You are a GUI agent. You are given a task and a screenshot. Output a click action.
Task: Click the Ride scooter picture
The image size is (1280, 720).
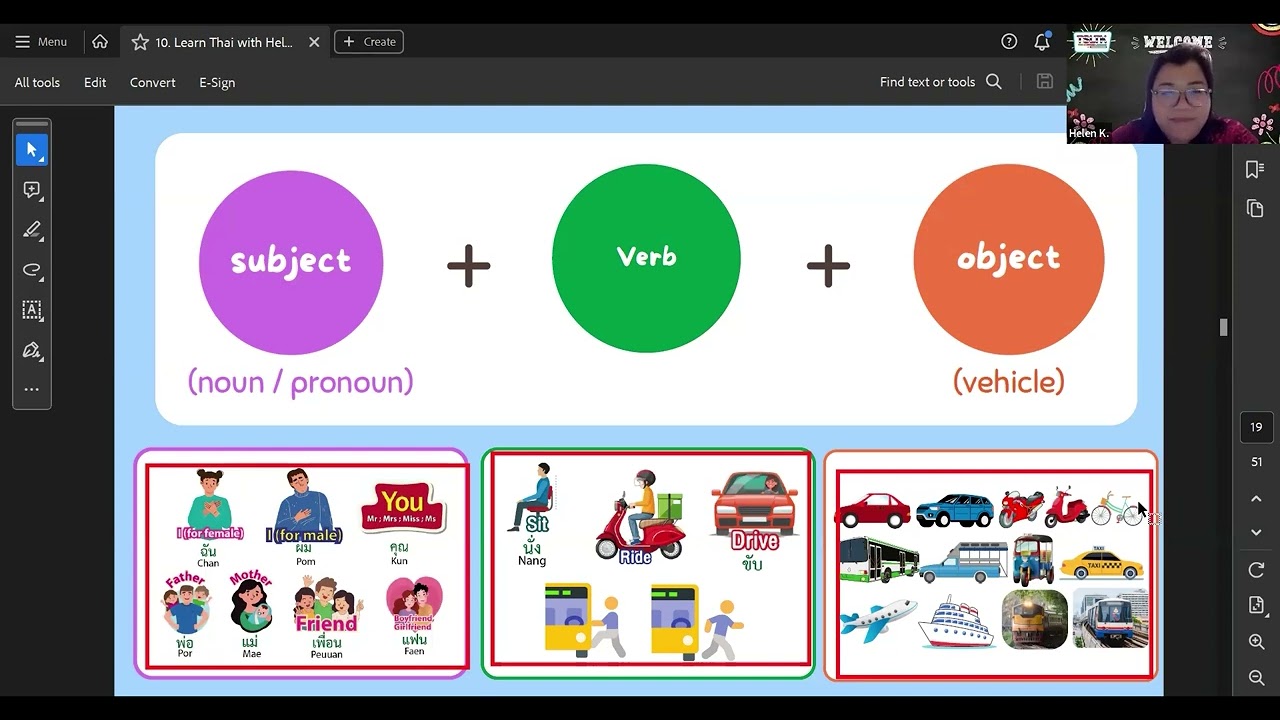[638, 517]
